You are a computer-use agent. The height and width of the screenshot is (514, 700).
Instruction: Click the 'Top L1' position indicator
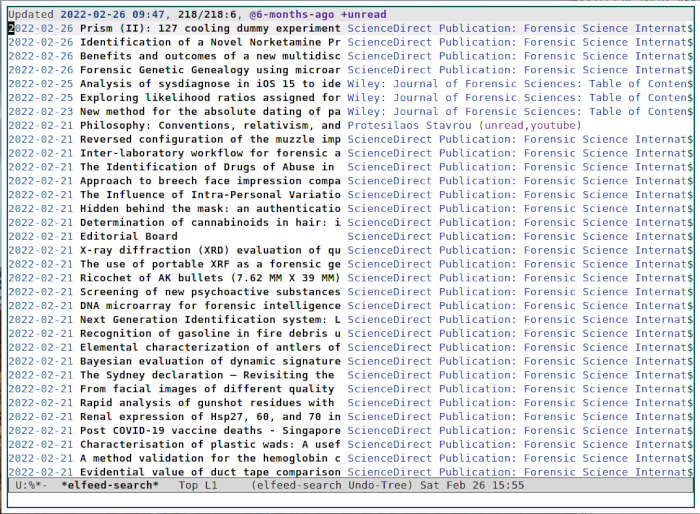point(198,485)
